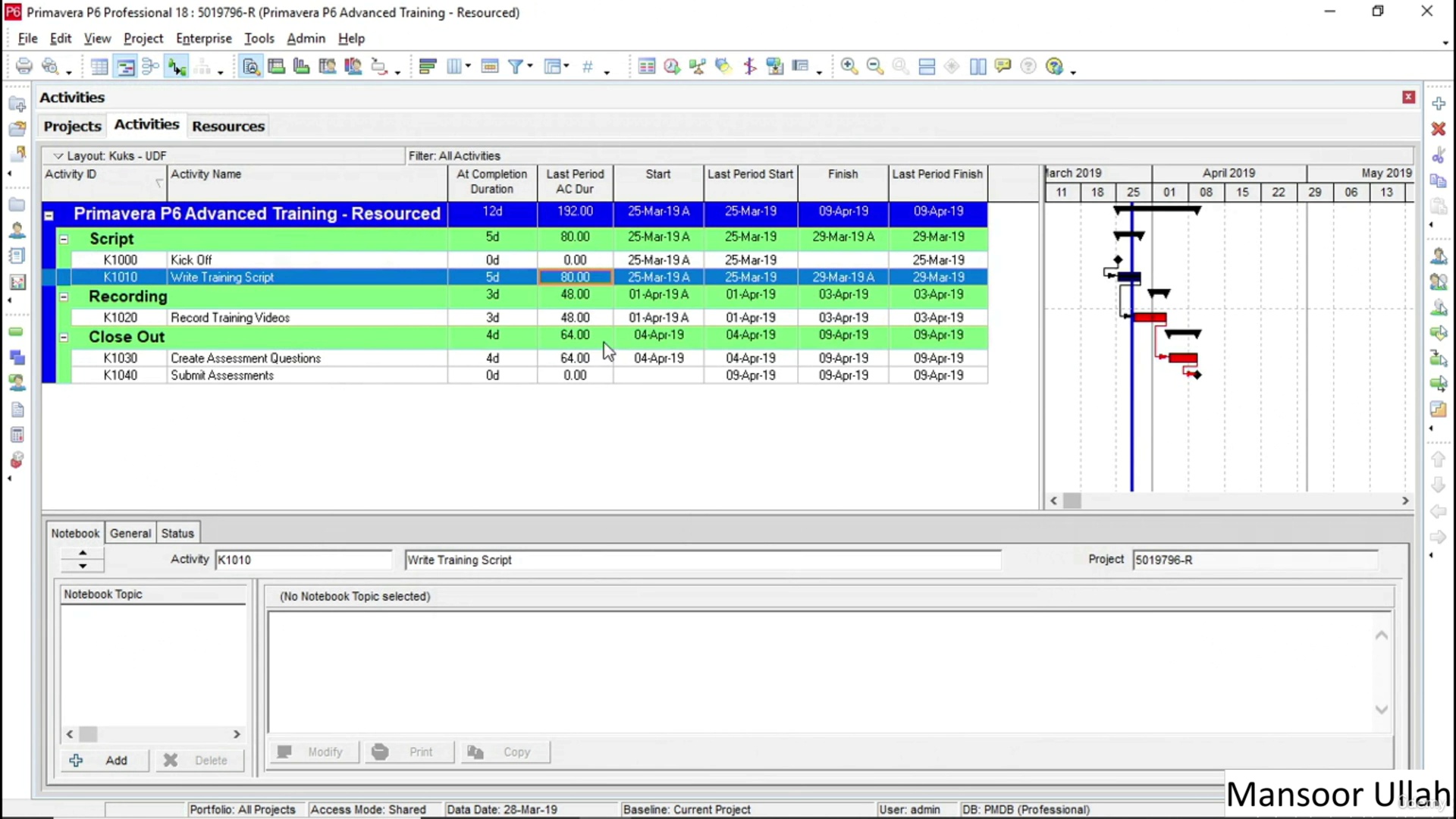Screen dimensions: 1456x819
Task: Click Delete under Notebook Topic
Action: pos(199,760)
